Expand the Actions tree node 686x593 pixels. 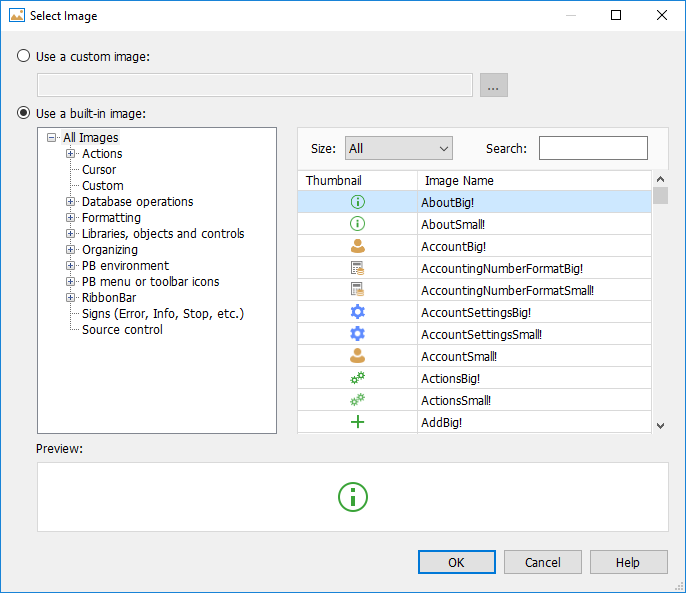pyautogui.click(x=71, y=154)
